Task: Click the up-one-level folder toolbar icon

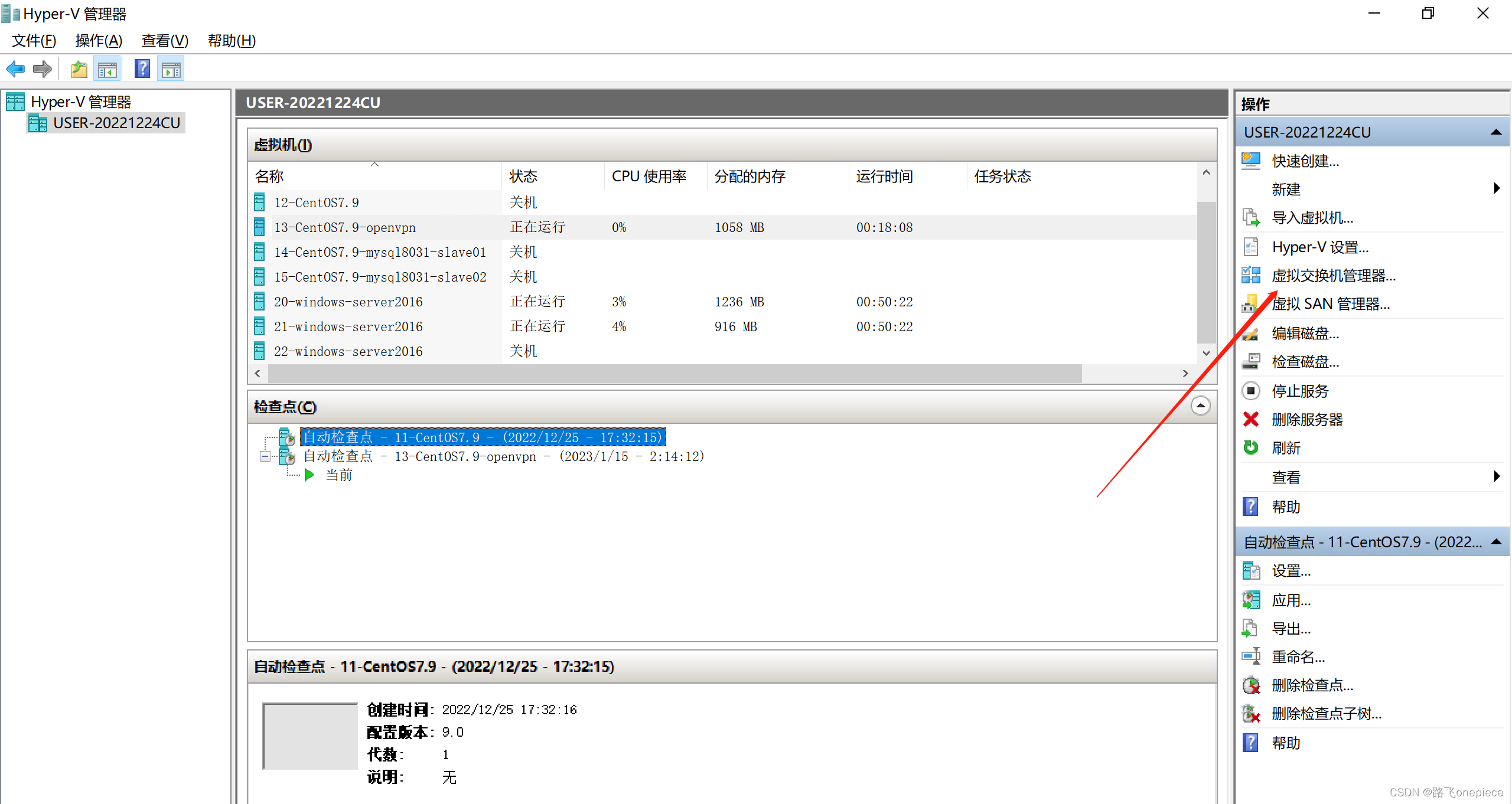Action: pos(79,70)
